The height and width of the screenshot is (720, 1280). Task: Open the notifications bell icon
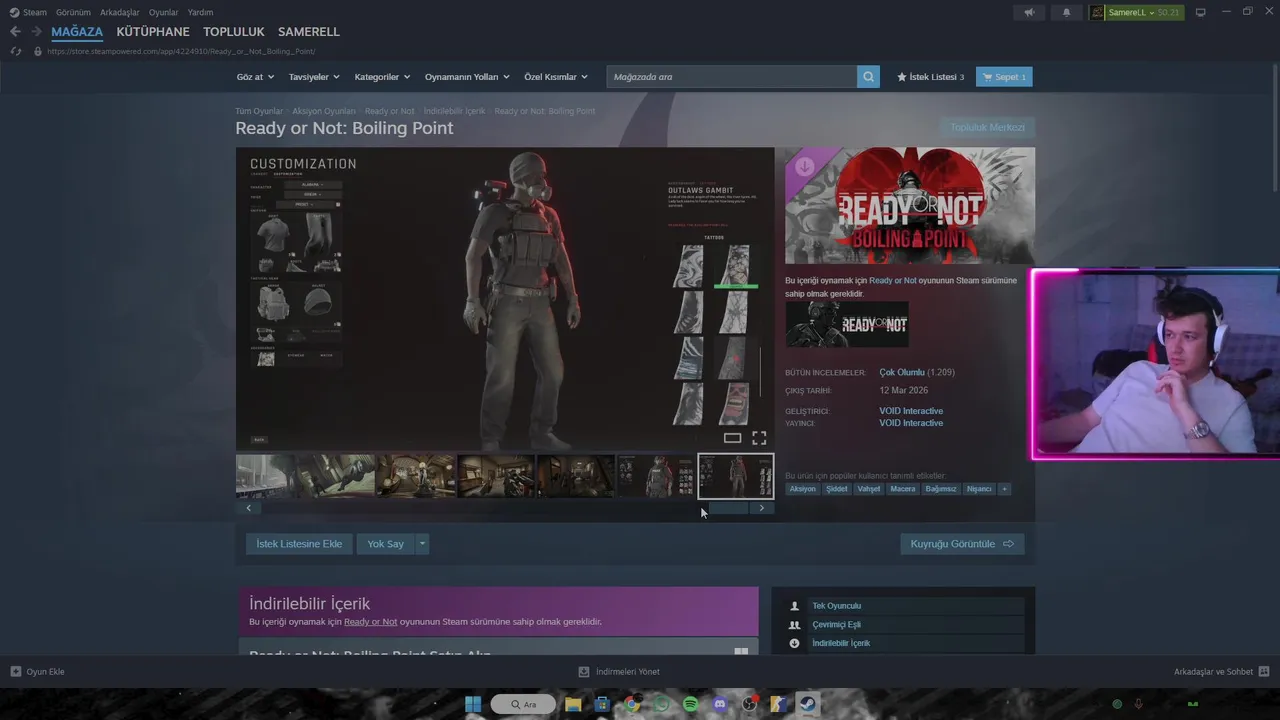point(1066,12)
